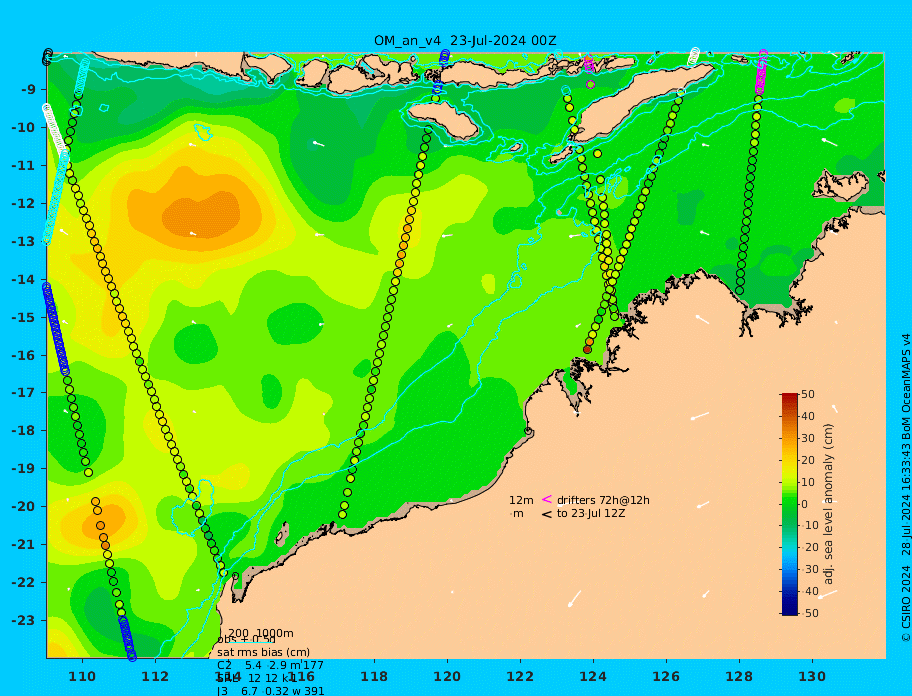Image resolution: width=912 pixels, height=696 pixels.
Task: Click the -17 latitude axis label
Action: 23,393
